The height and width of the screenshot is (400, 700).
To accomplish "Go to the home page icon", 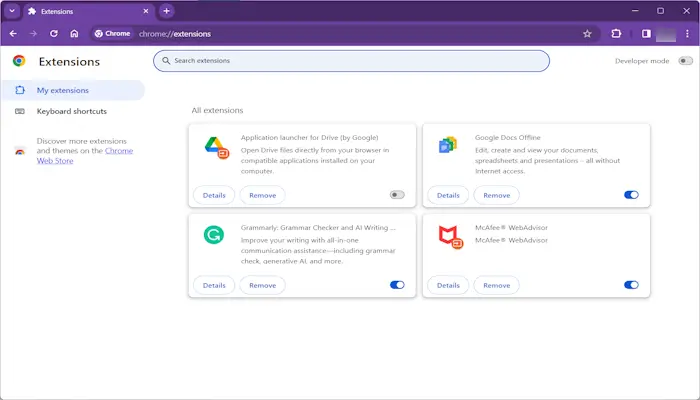I will (x=74, y=33).
